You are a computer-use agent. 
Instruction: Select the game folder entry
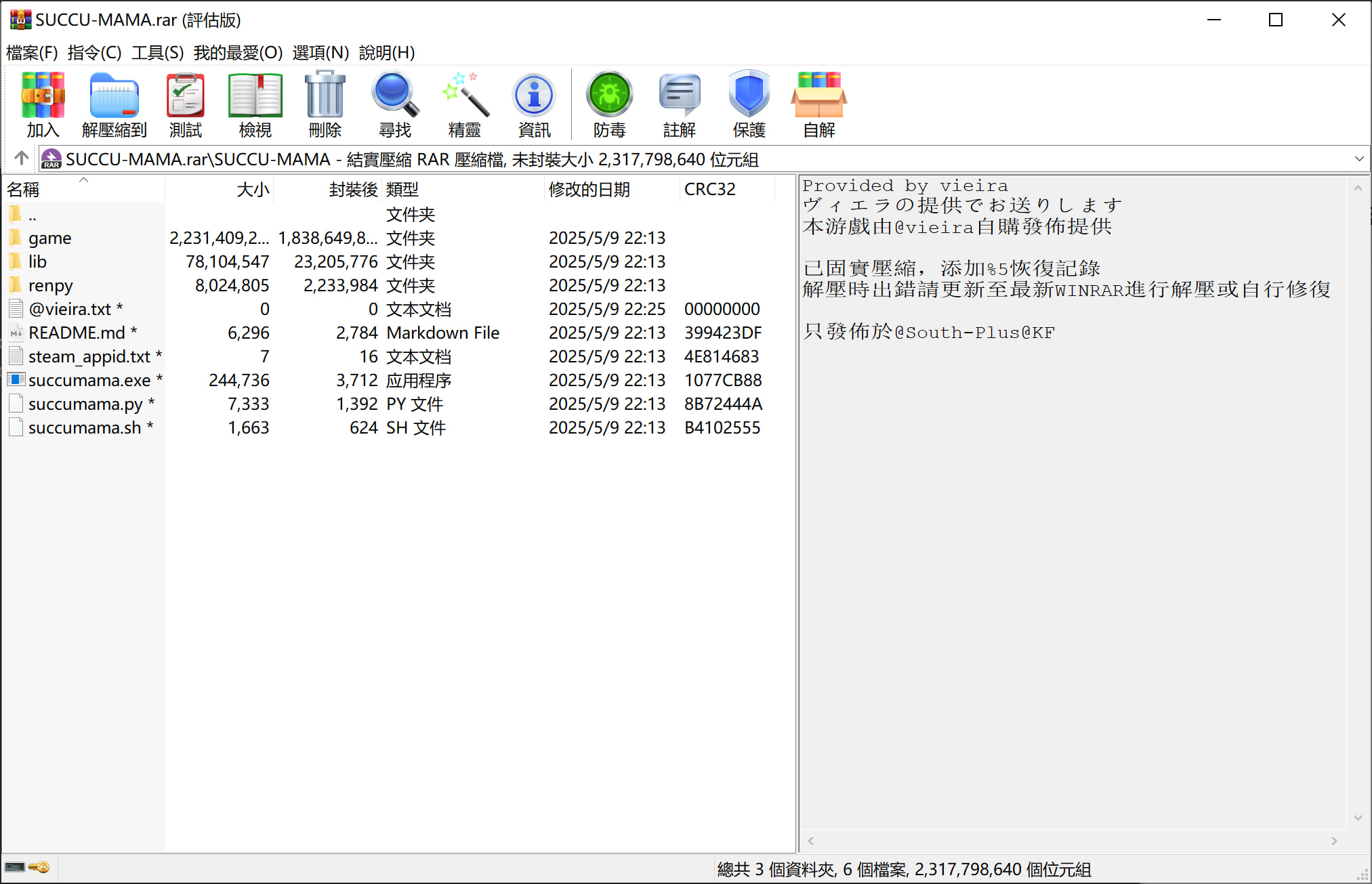coord(49,238)
